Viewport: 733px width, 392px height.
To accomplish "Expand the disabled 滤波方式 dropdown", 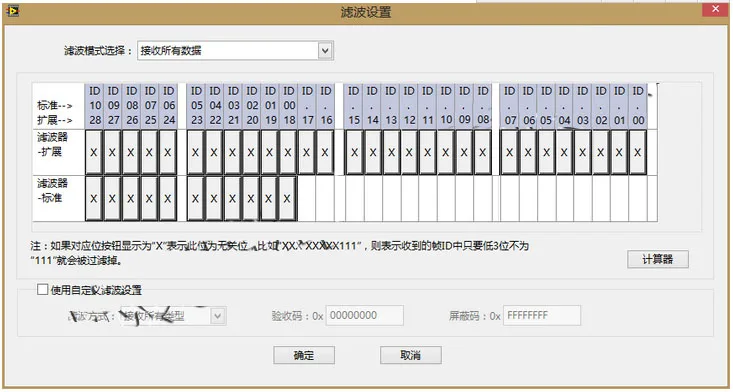I will point(217,316).
